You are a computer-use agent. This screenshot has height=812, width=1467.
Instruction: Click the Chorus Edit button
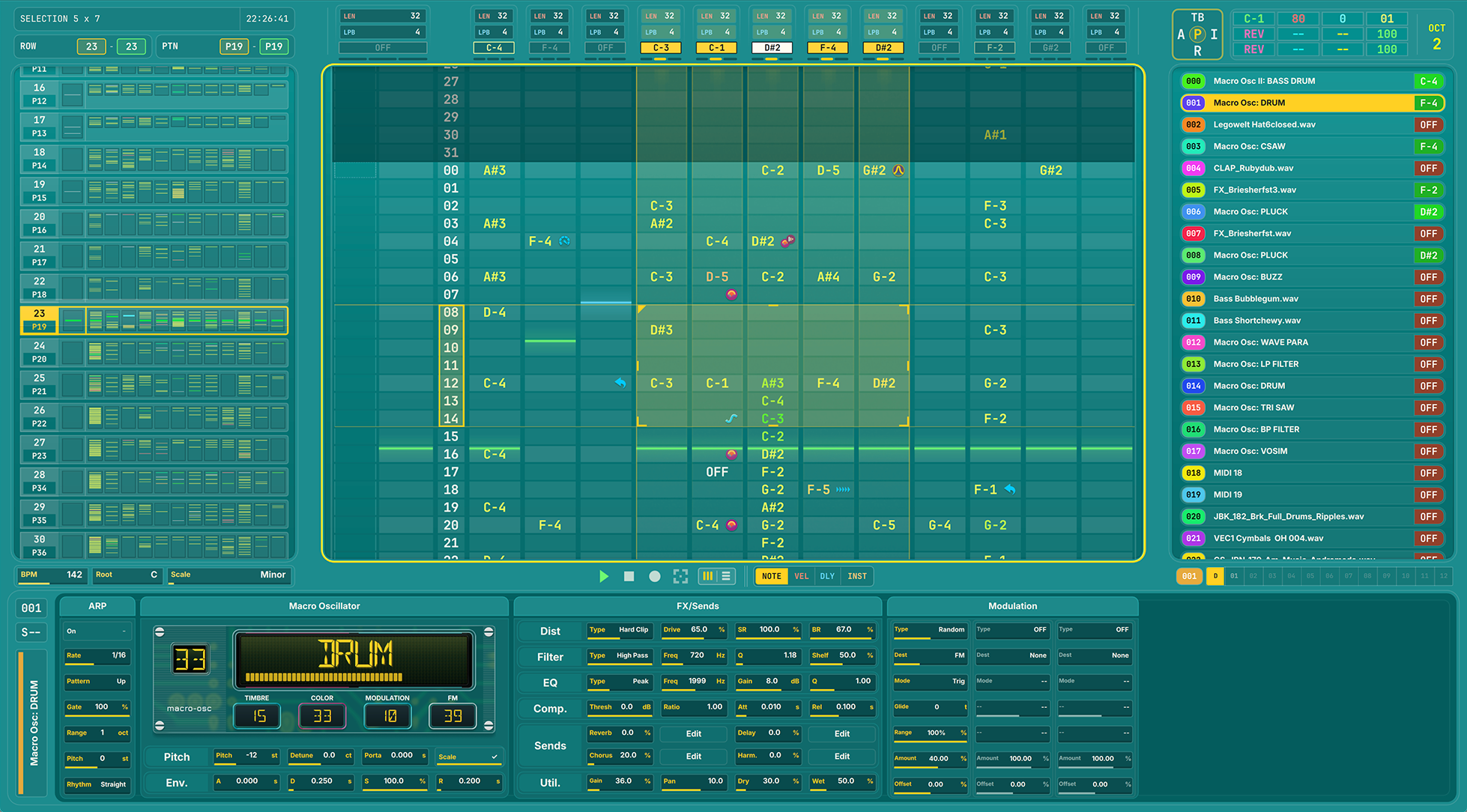(x=694, y=757)
